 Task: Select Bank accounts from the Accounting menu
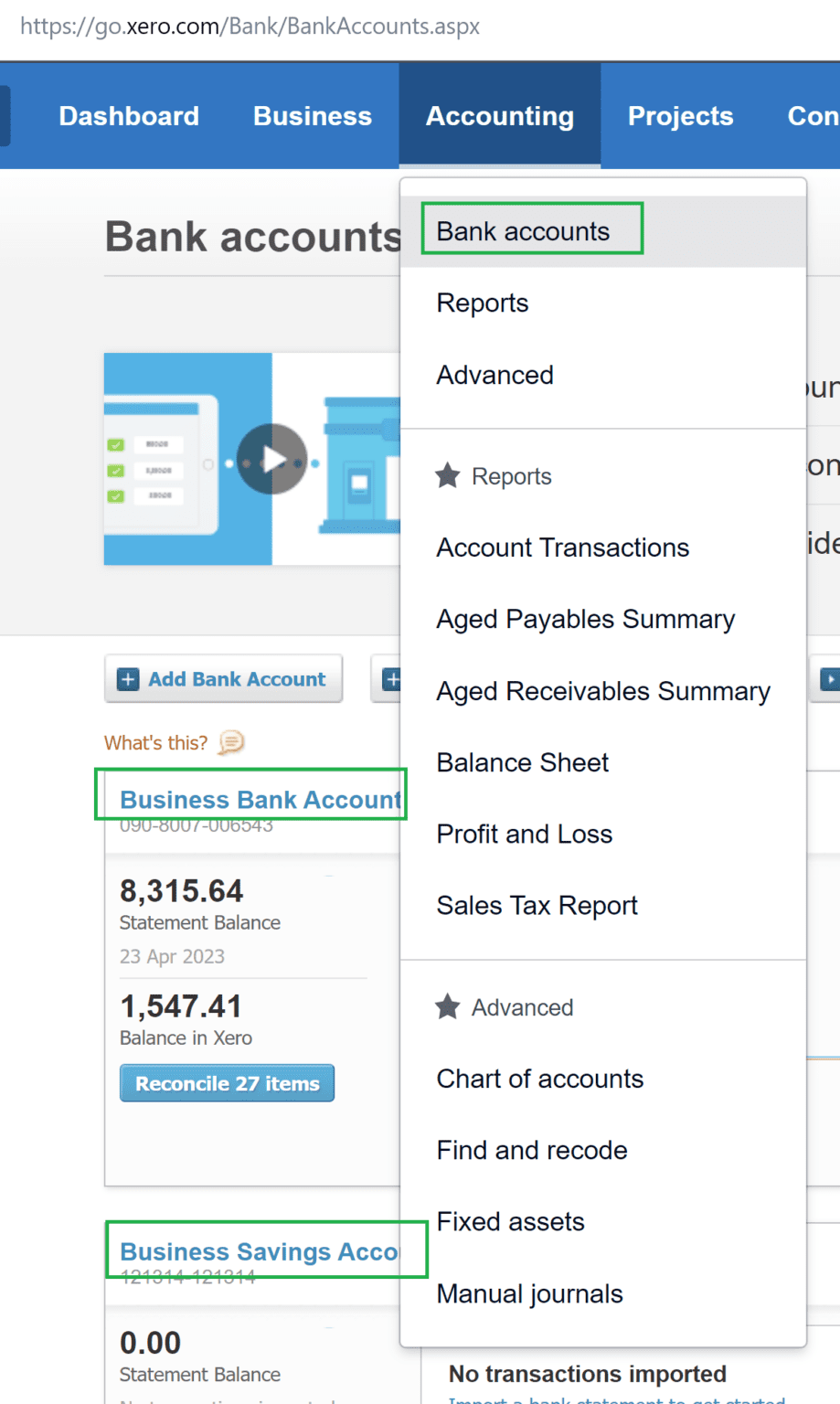click(x=523, y=230)
